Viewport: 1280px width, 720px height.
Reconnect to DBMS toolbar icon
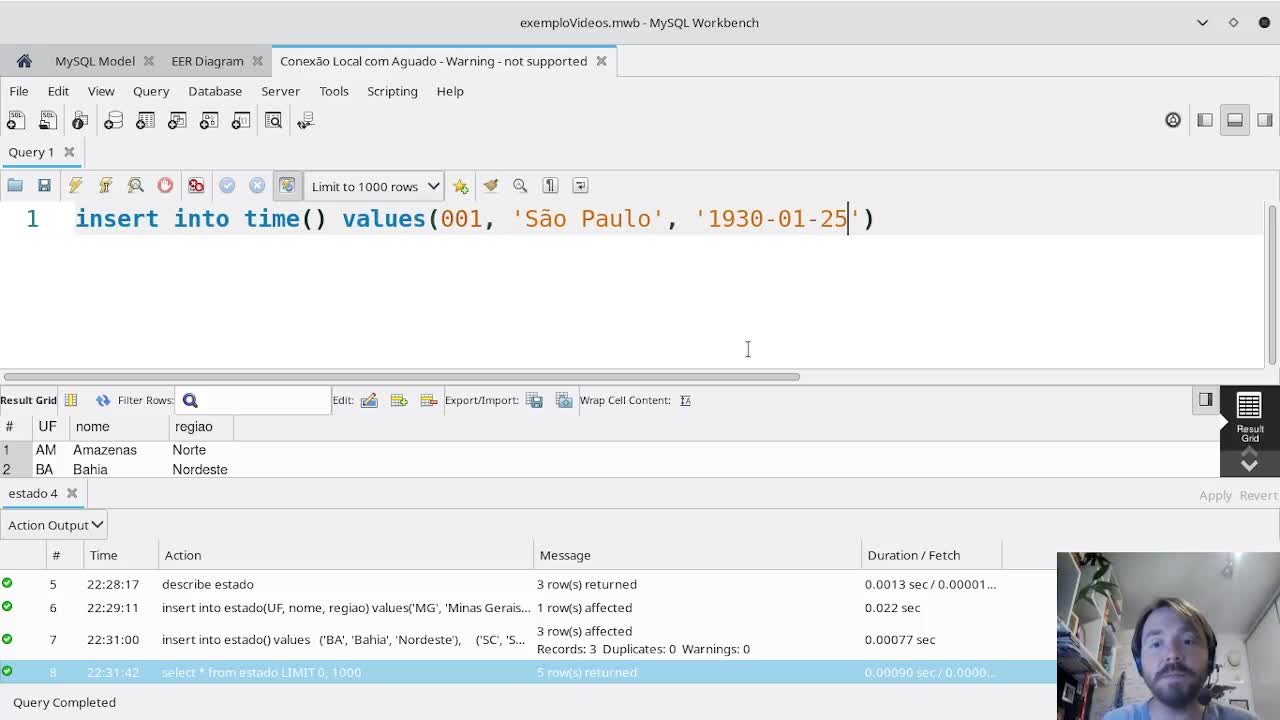(306, 120)
